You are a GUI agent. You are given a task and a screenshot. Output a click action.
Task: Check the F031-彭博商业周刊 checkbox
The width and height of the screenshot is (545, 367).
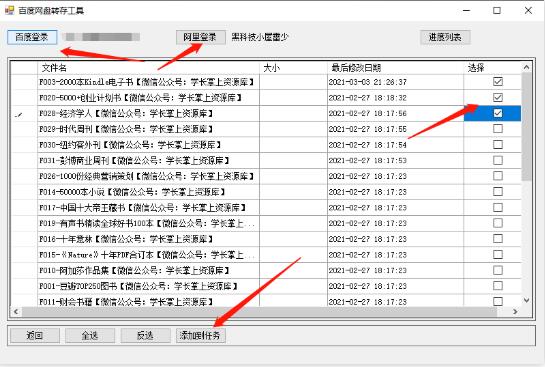click(498, 160)
